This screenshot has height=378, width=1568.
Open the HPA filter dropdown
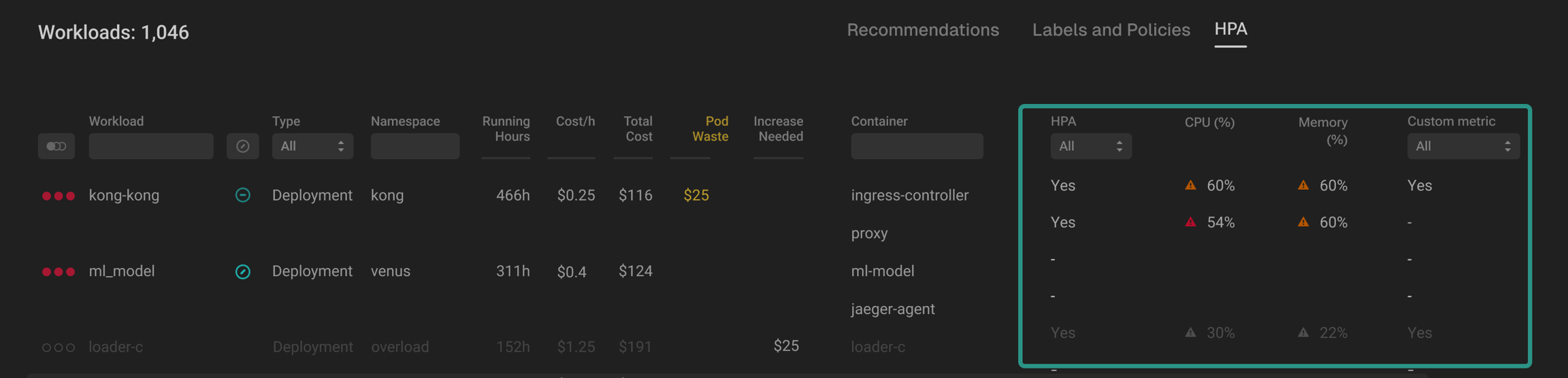point(1091,146)
